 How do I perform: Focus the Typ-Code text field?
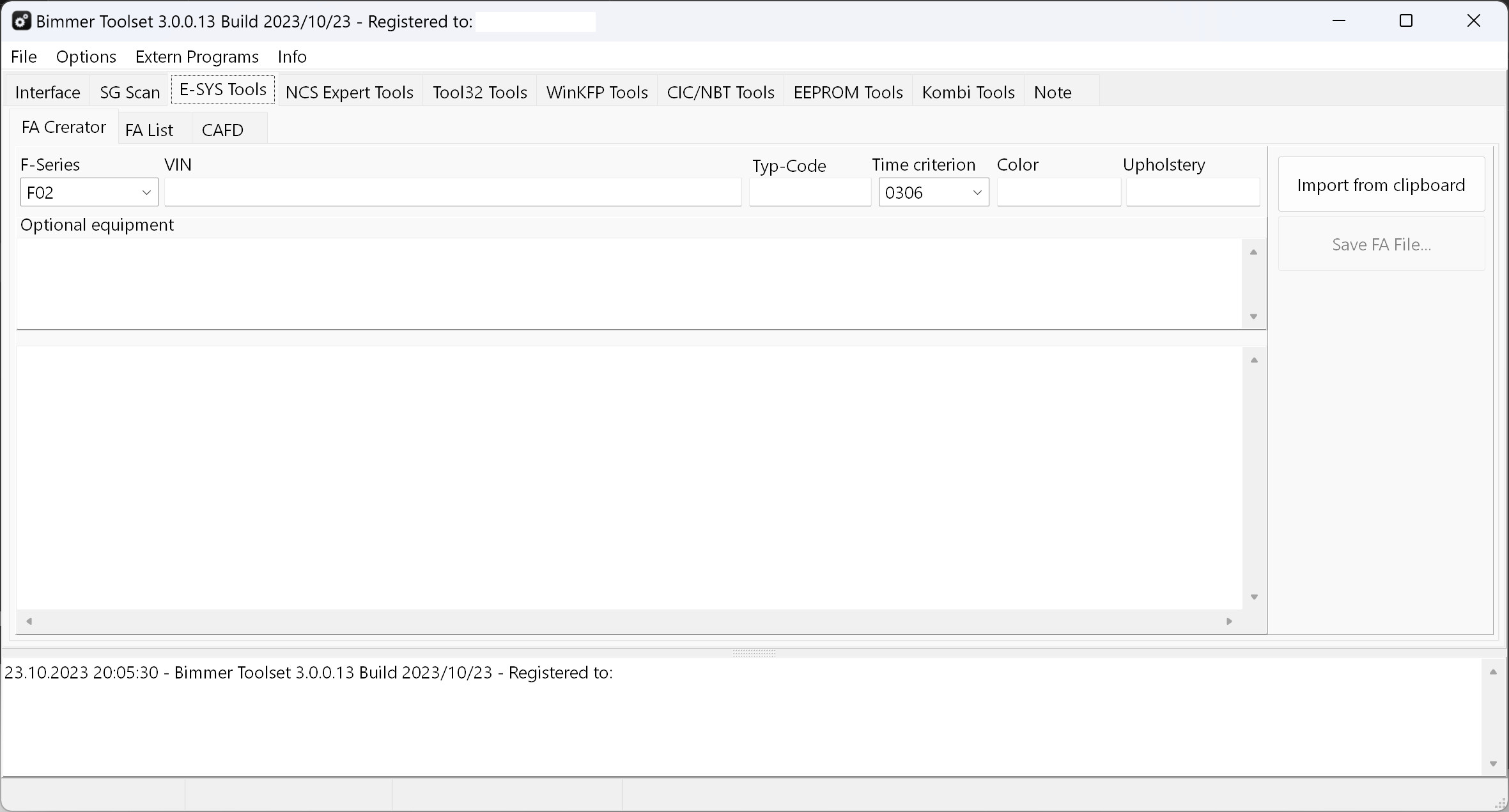pos(809,192)
